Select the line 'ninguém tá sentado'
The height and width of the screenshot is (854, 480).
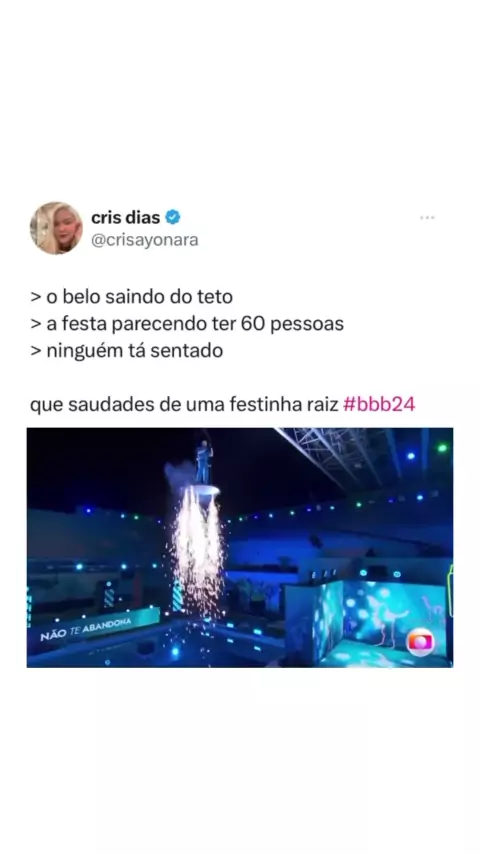(x=126, y=351)
